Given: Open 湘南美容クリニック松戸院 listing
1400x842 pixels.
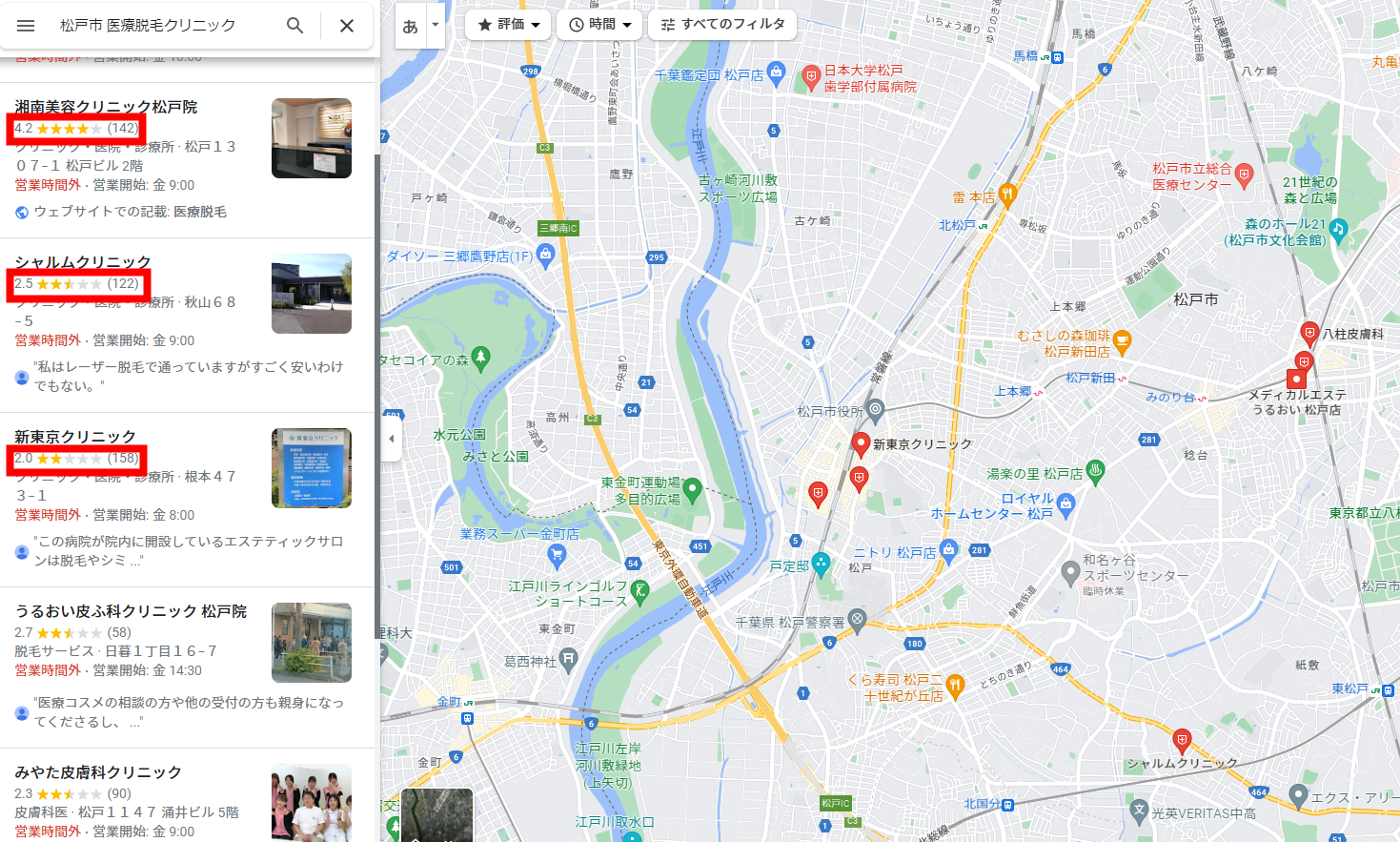Looking at the screenshot, I should tap(106, 107).
